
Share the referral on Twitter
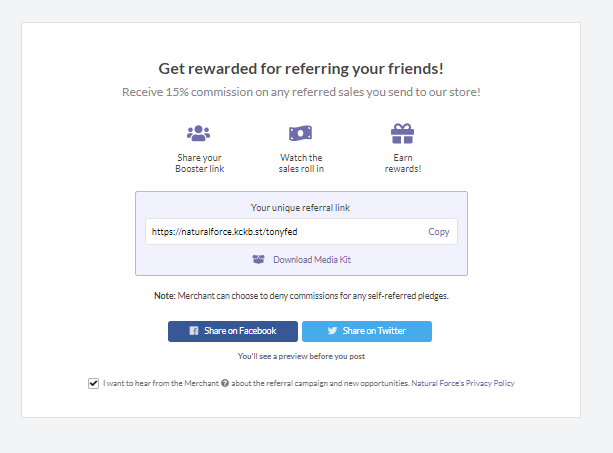pyautogui.click(x=367, y=331)
